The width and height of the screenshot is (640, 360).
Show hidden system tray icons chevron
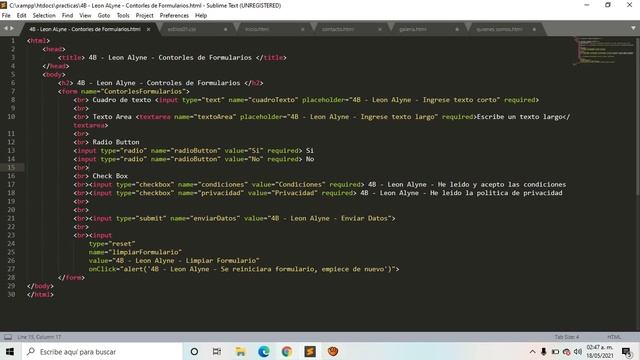(x=532, y=352)
